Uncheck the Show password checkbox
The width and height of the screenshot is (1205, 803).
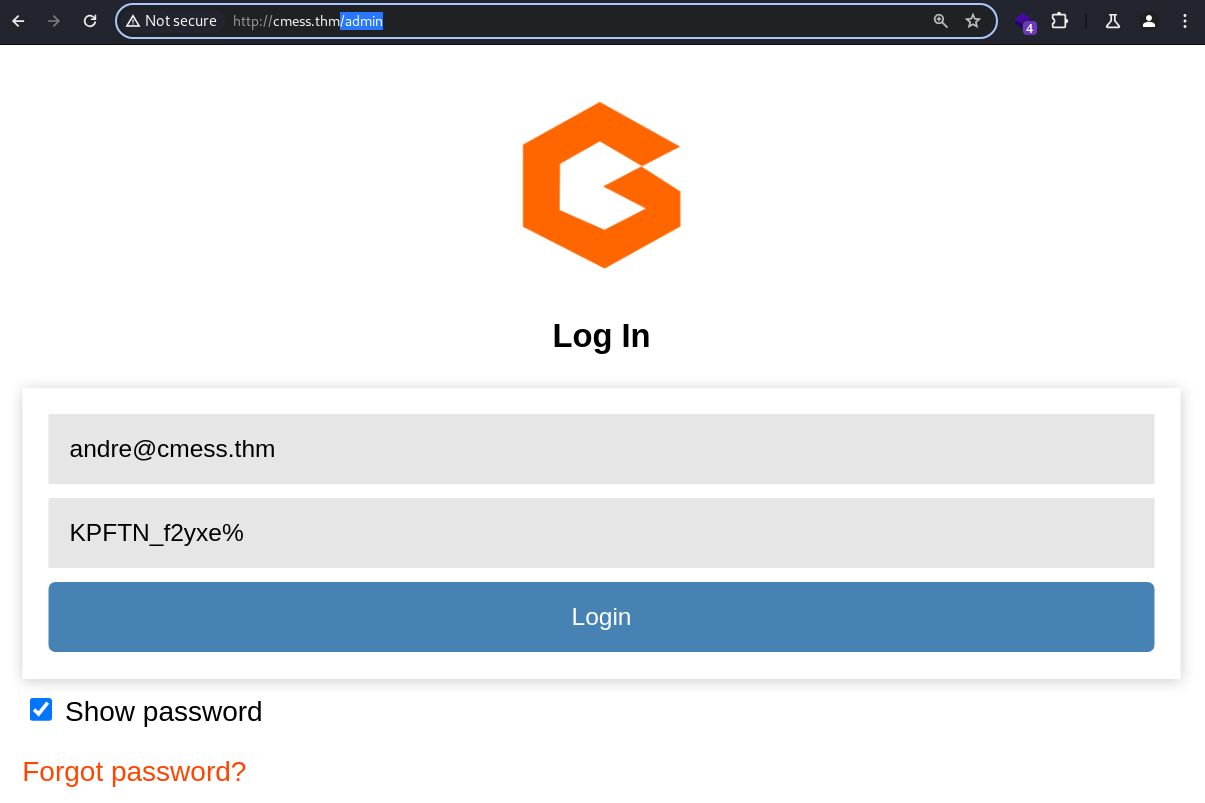41,710
